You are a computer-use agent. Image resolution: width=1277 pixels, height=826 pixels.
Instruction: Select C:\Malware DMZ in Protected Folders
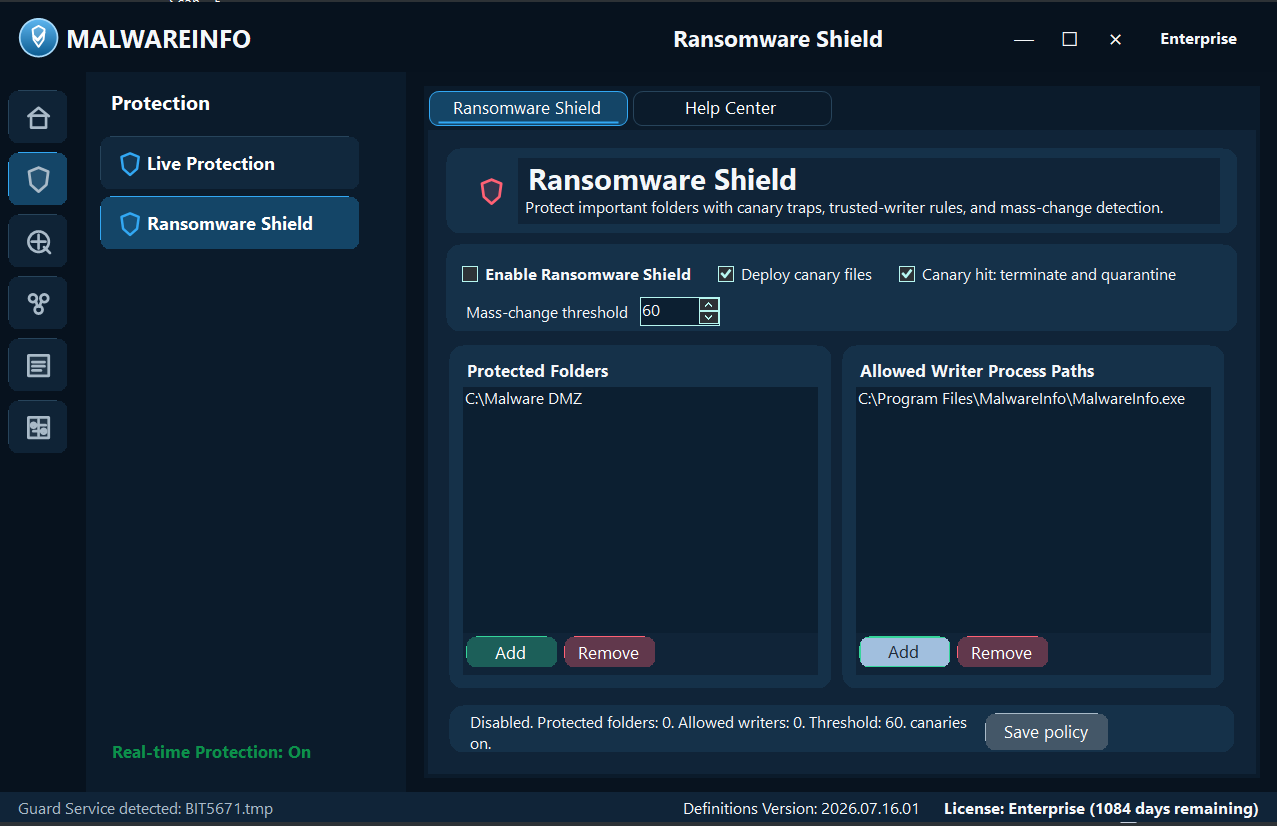pos(640,398)
